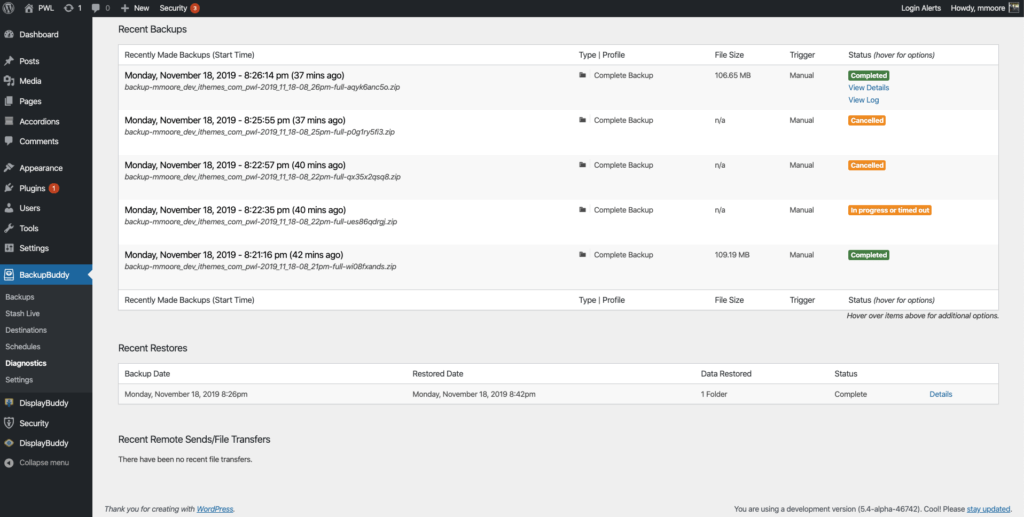This screenshot has height=517, width=1024.
Task: Open the first DisplayBuddy icon below Settings submenu
Action: pyautogui.click(x=9, y=403)
